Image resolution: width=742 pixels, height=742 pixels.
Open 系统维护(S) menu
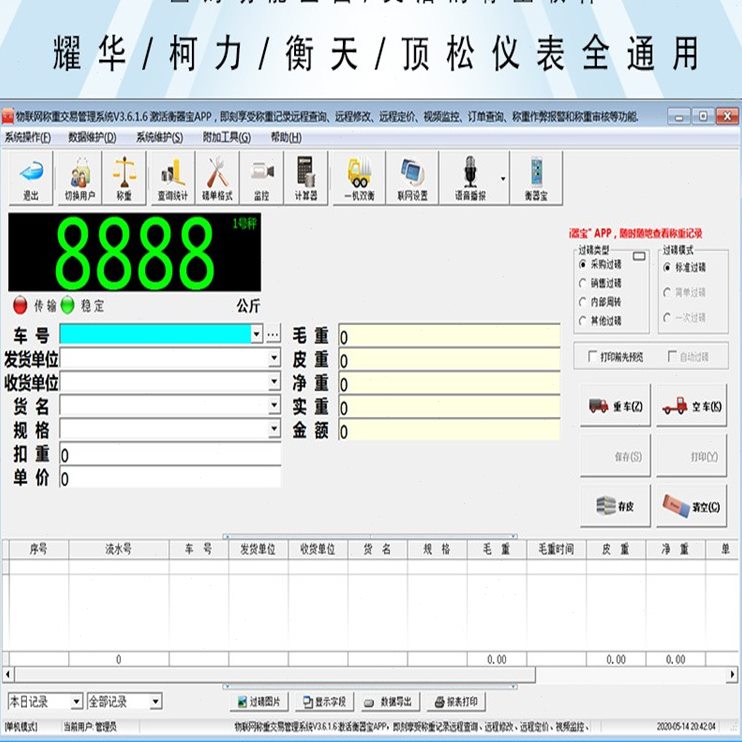pyautogui.click(x=159, y=137)
